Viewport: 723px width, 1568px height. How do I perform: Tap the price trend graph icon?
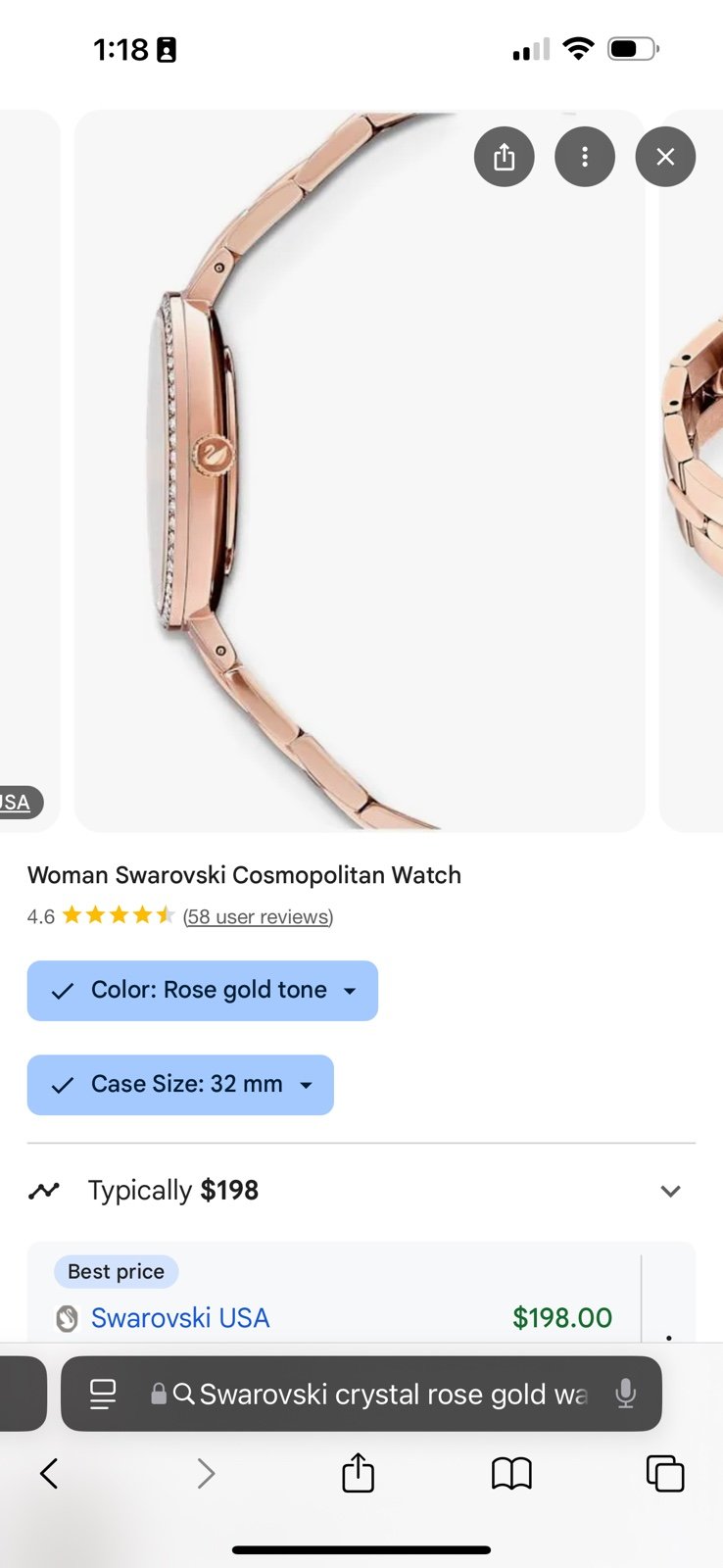(x=44, y=1191)
